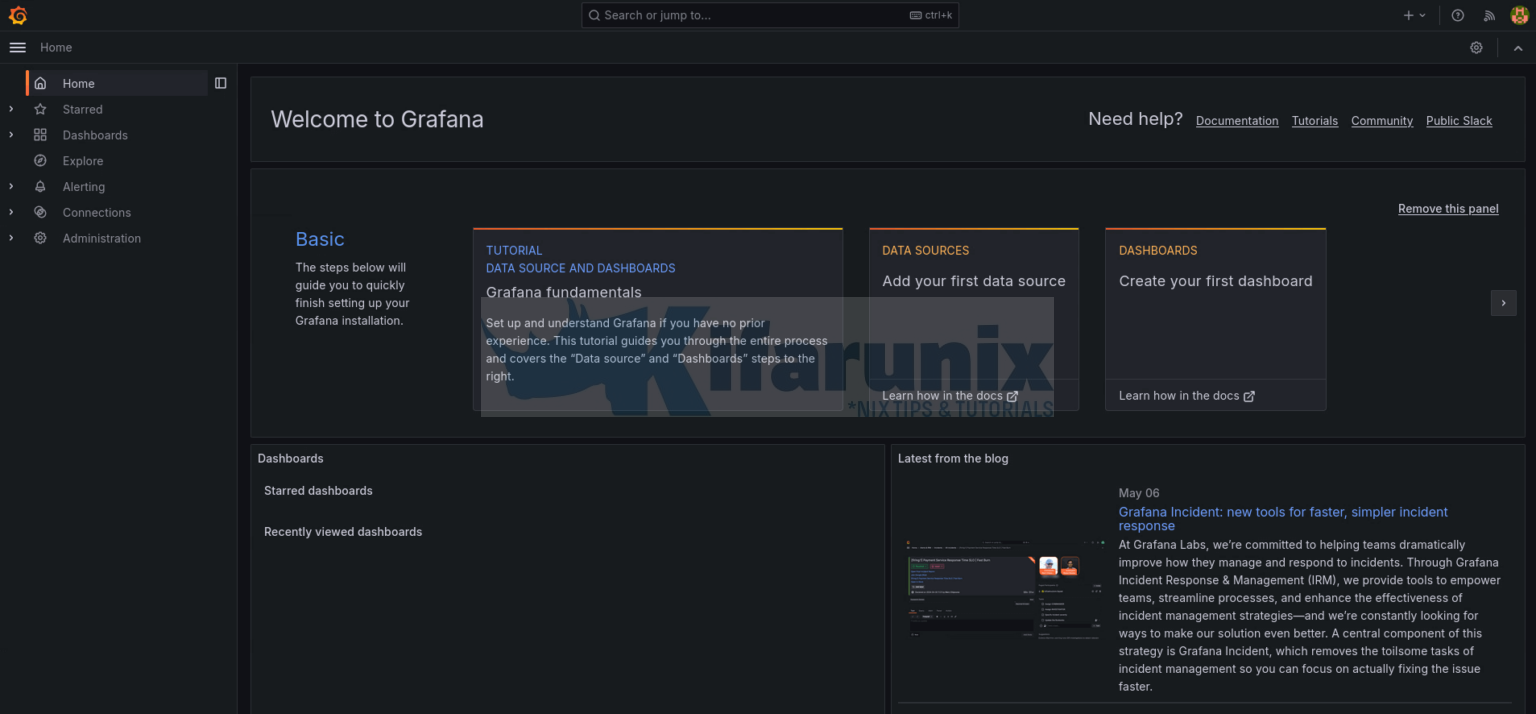Open the user profile avatar
Viewport: 1536px width, 714px height.
coord(1518,15)
